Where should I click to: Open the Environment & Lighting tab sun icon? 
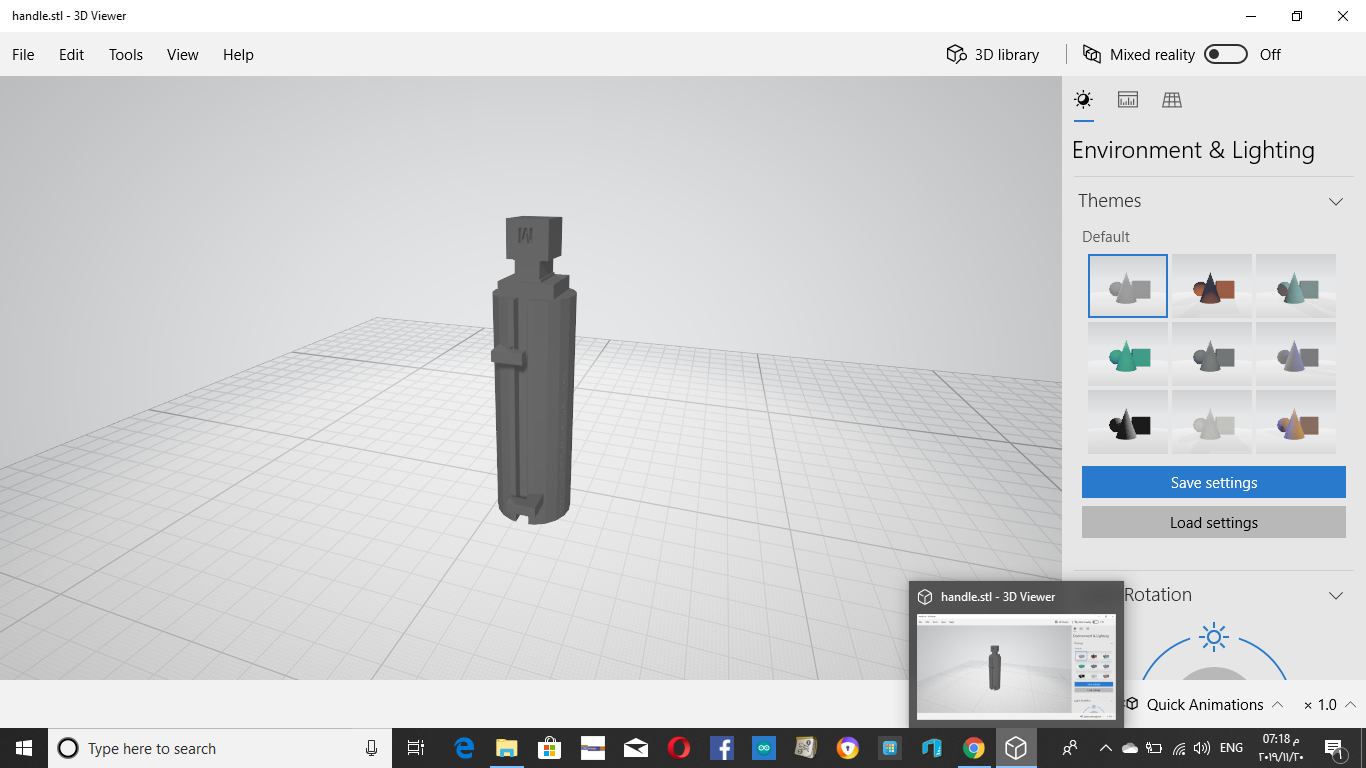1083,99
